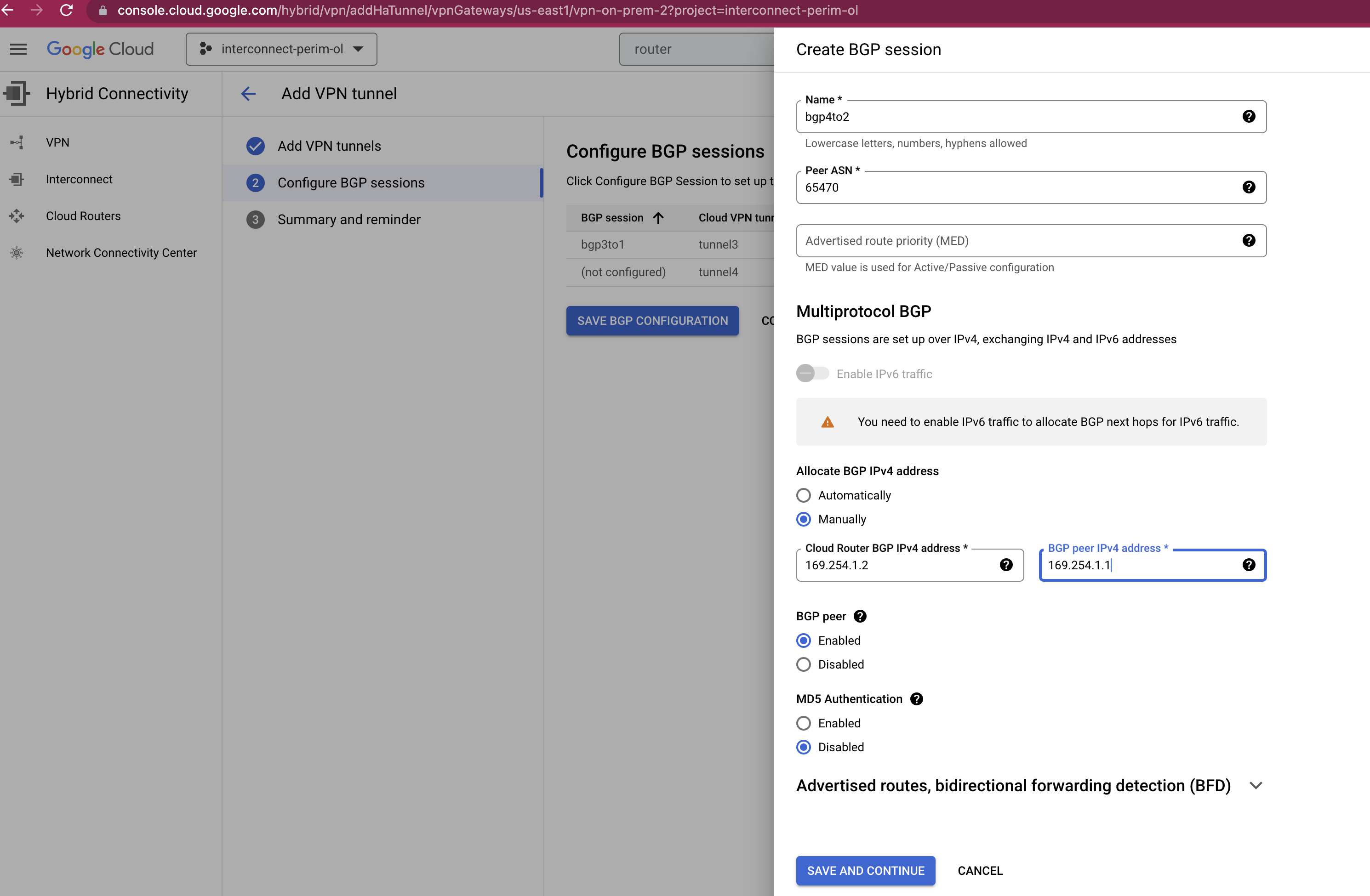Open the interconnect-perim-ol project selector

tap(280, 49)
